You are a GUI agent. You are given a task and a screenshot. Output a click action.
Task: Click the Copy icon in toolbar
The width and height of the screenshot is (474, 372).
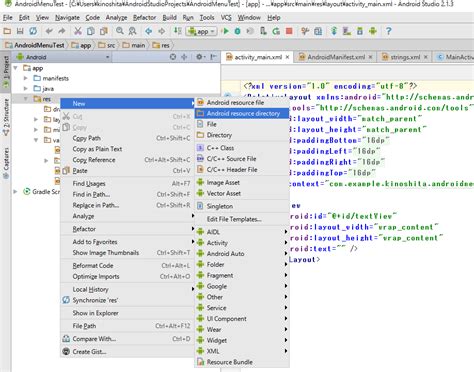91,31
